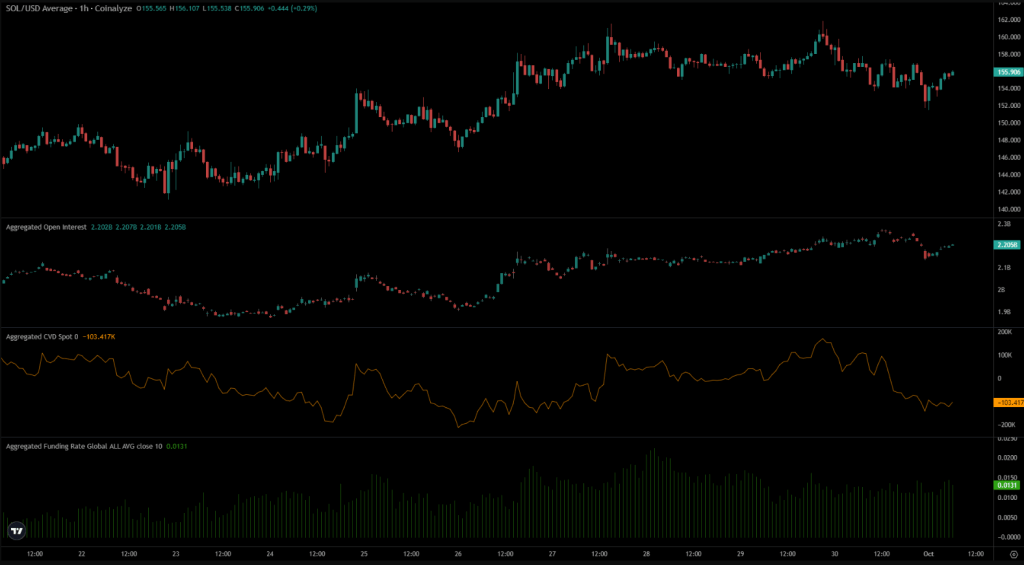Select the Aggregated CVD Spot legend
The image size is (1024, 565).
click(42, 336)
